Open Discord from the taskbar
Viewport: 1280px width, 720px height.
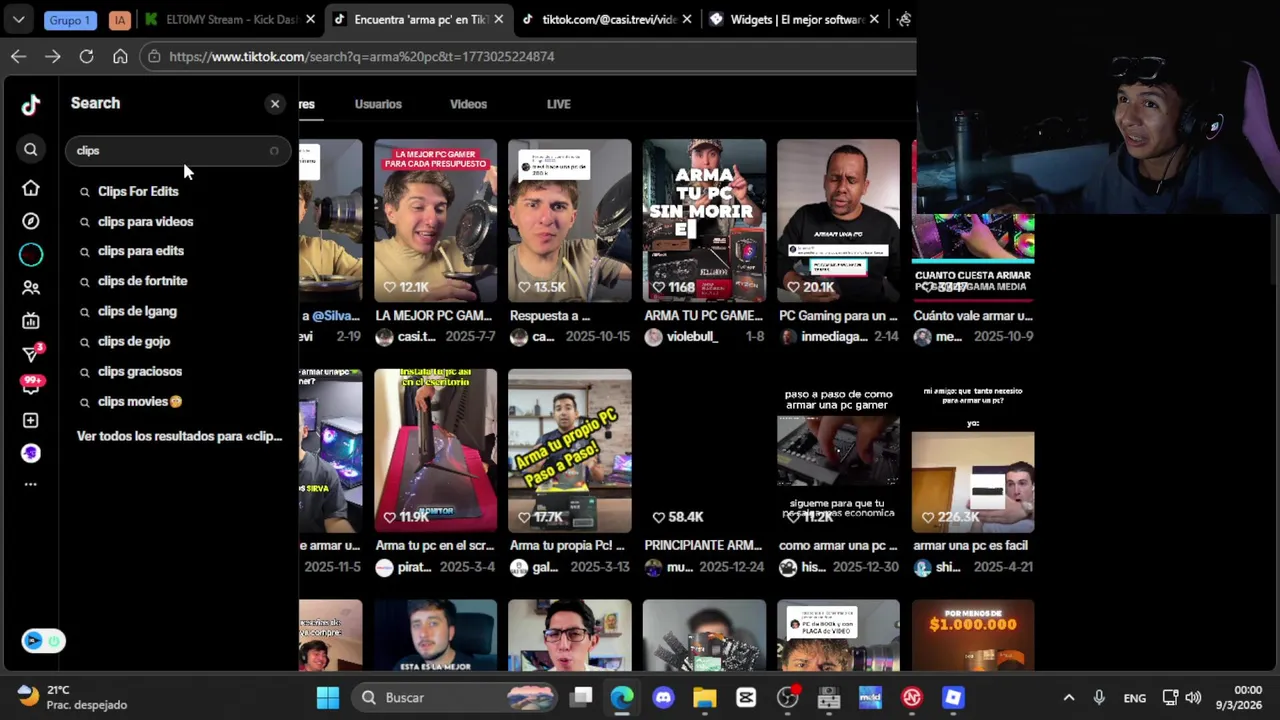[663, 698]
